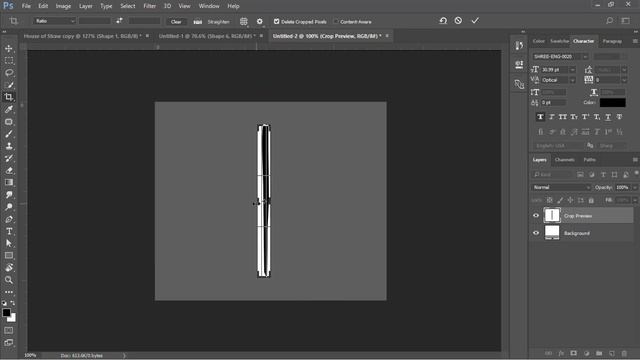640x360 pixels.
Task: Toggle All Caps text style
Action: (563, 117)
